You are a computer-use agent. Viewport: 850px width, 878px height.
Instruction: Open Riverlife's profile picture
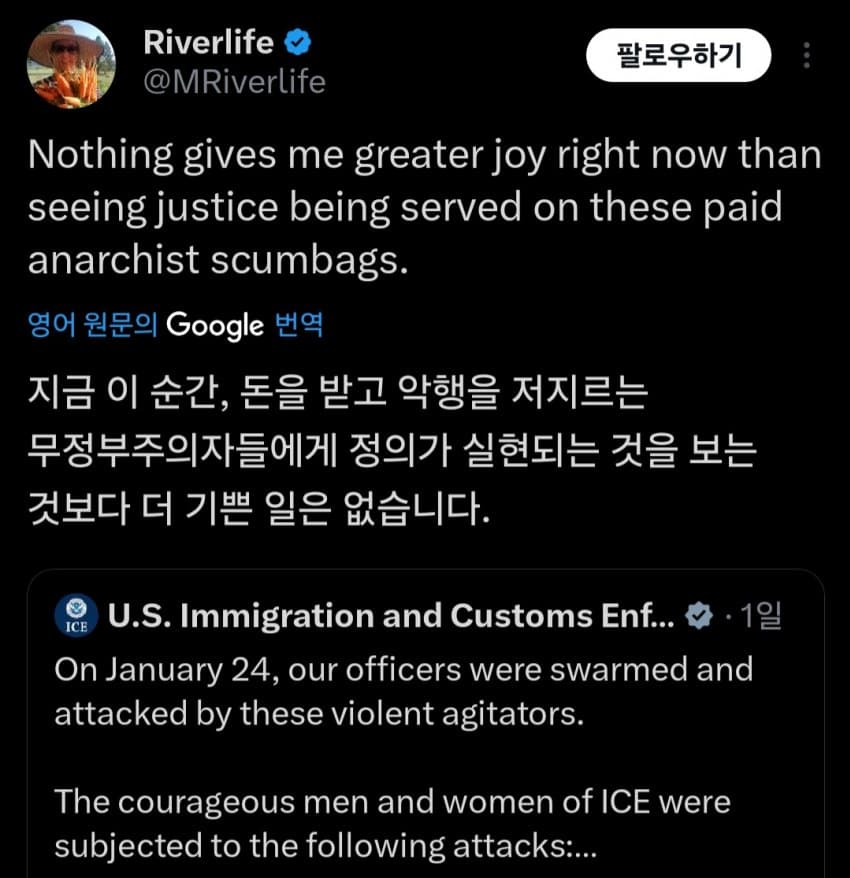click(71, 63)
